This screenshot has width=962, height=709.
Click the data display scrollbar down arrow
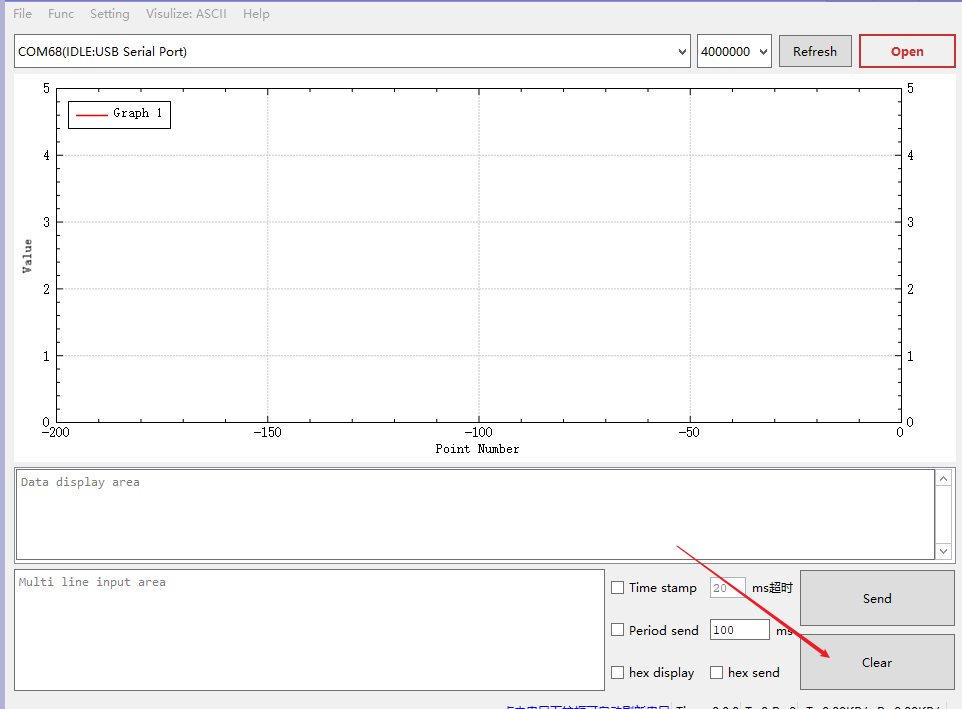coord(944,551)
